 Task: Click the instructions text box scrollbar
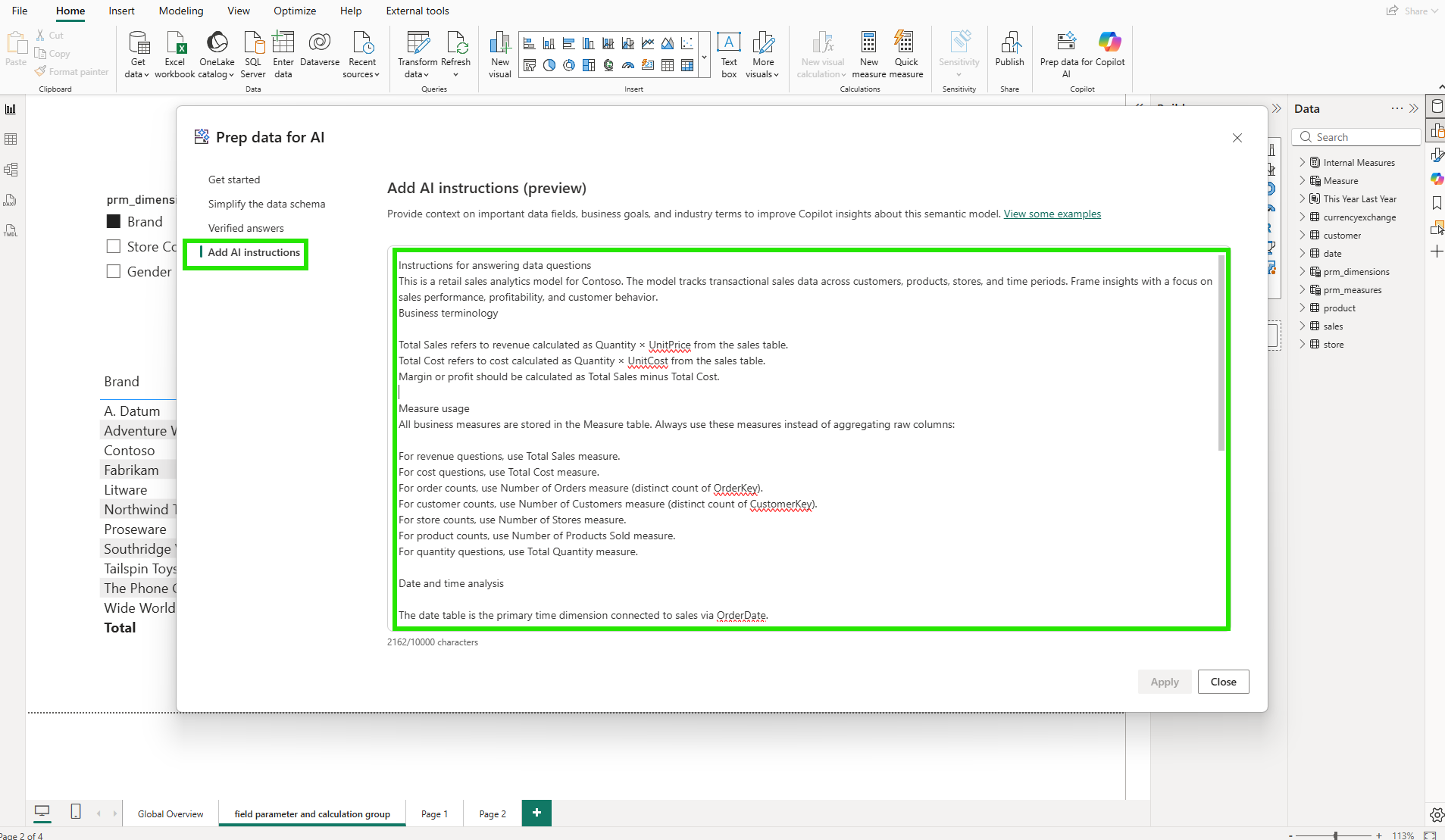[1221, 353]
